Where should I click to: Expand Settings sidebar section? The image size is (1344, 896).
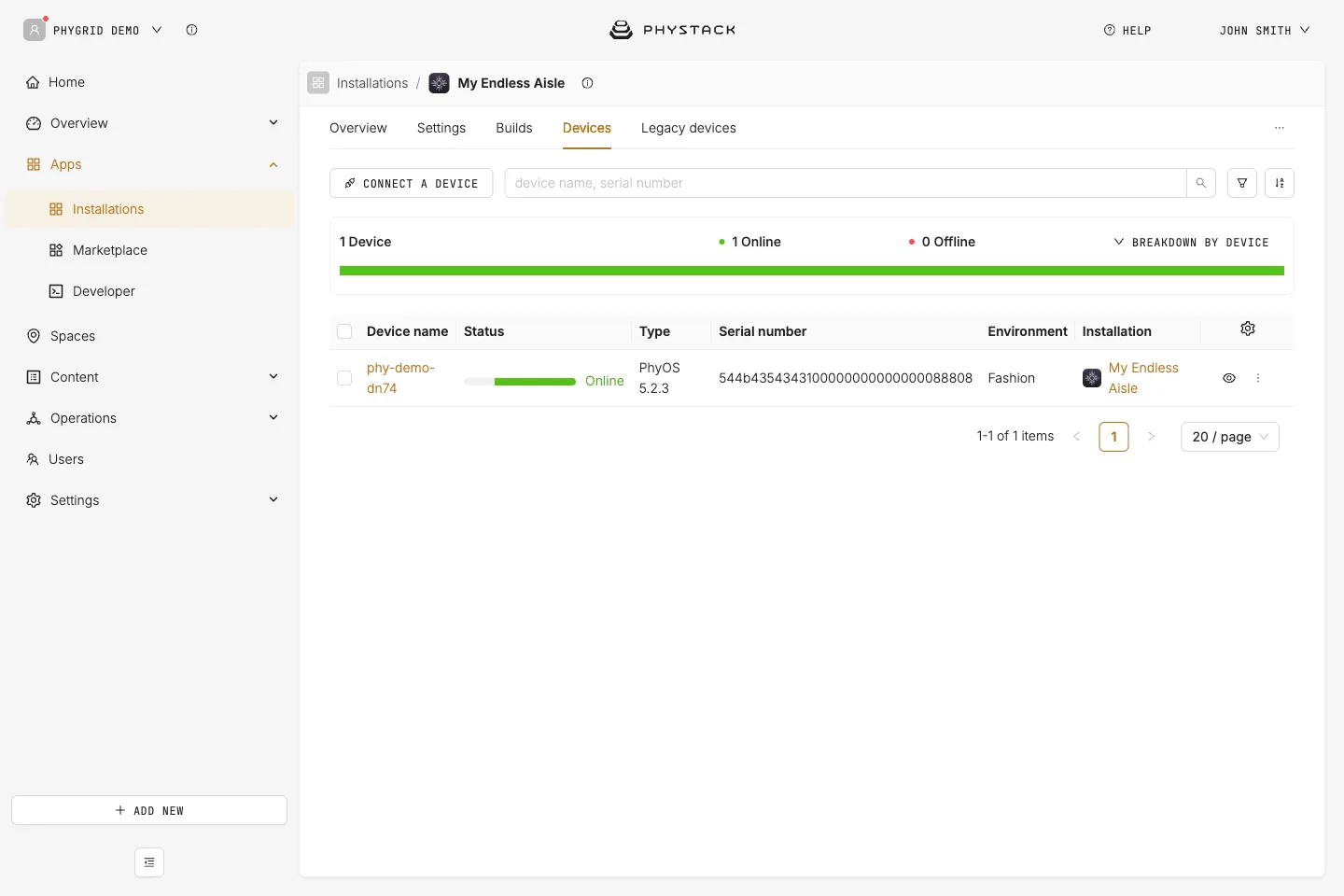coord(273,500)
